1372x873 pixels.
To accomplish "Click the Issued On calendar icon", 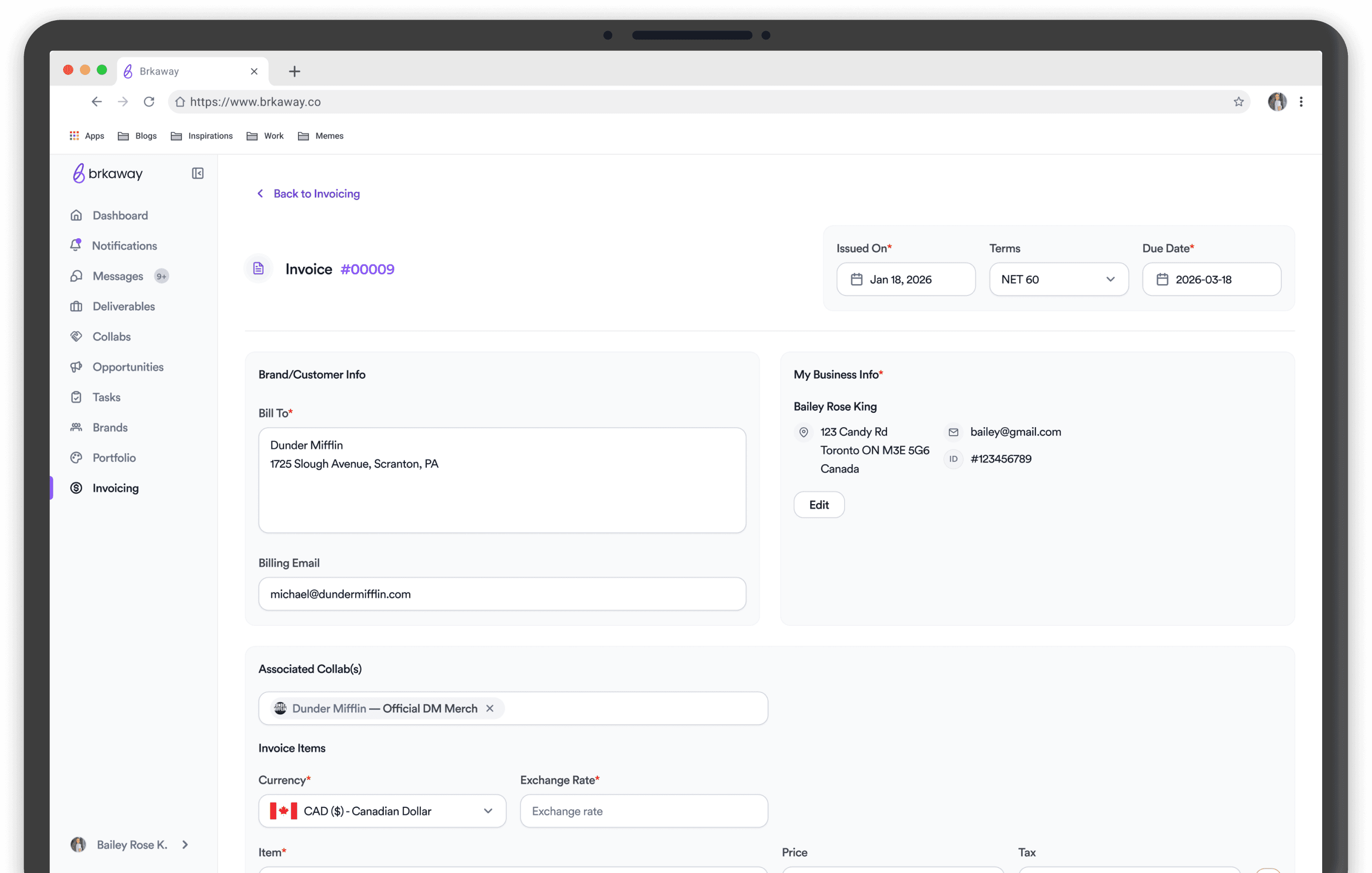I will pos(856,280).
